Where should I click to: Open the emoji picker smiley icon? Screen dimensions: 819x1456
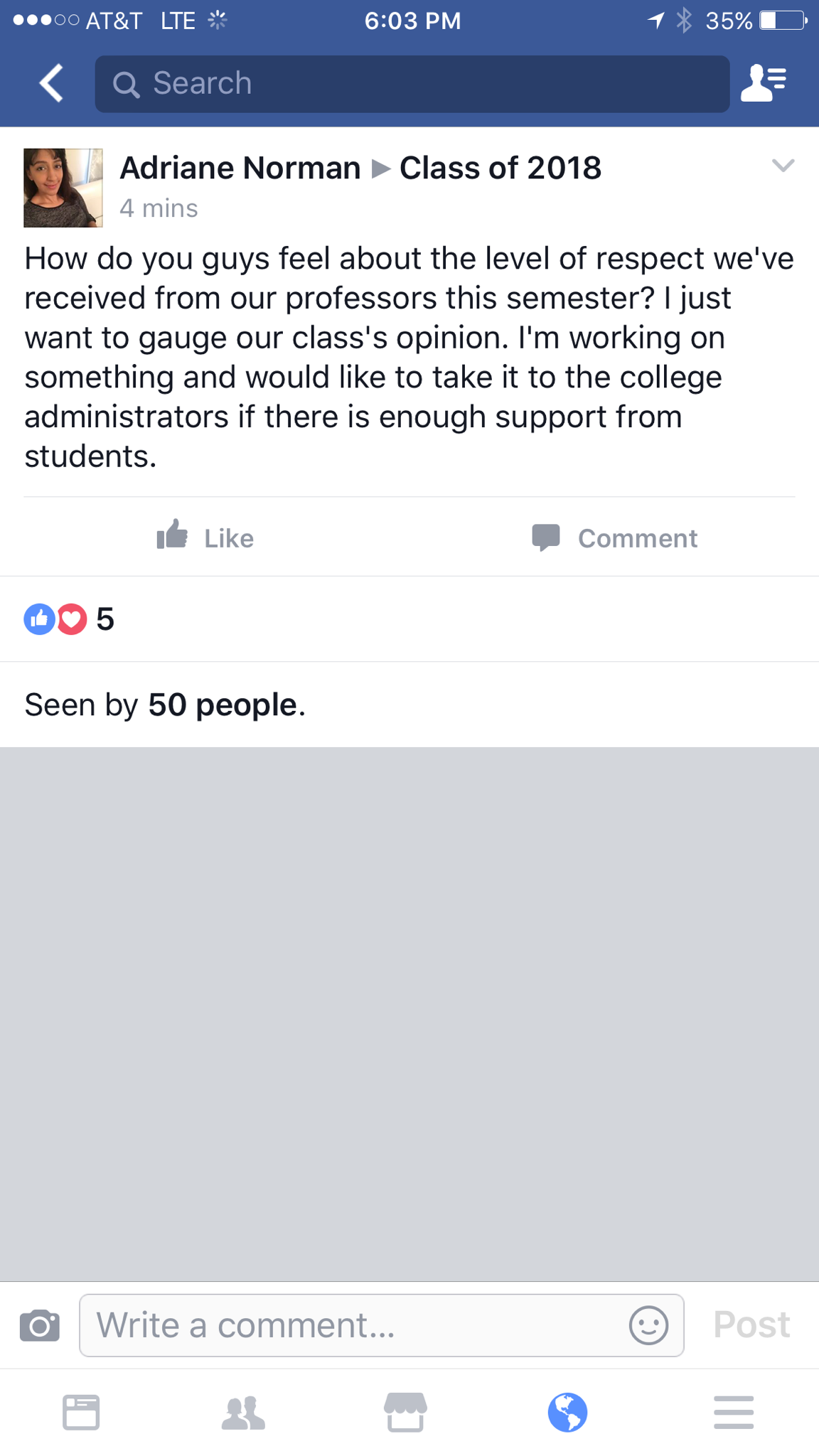coord(648,1325)
